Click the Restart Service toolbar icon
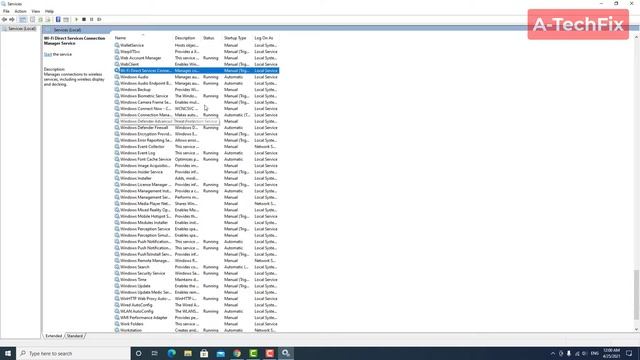The width and height of the screenshot is (640, 360). [x=99, y=20]
